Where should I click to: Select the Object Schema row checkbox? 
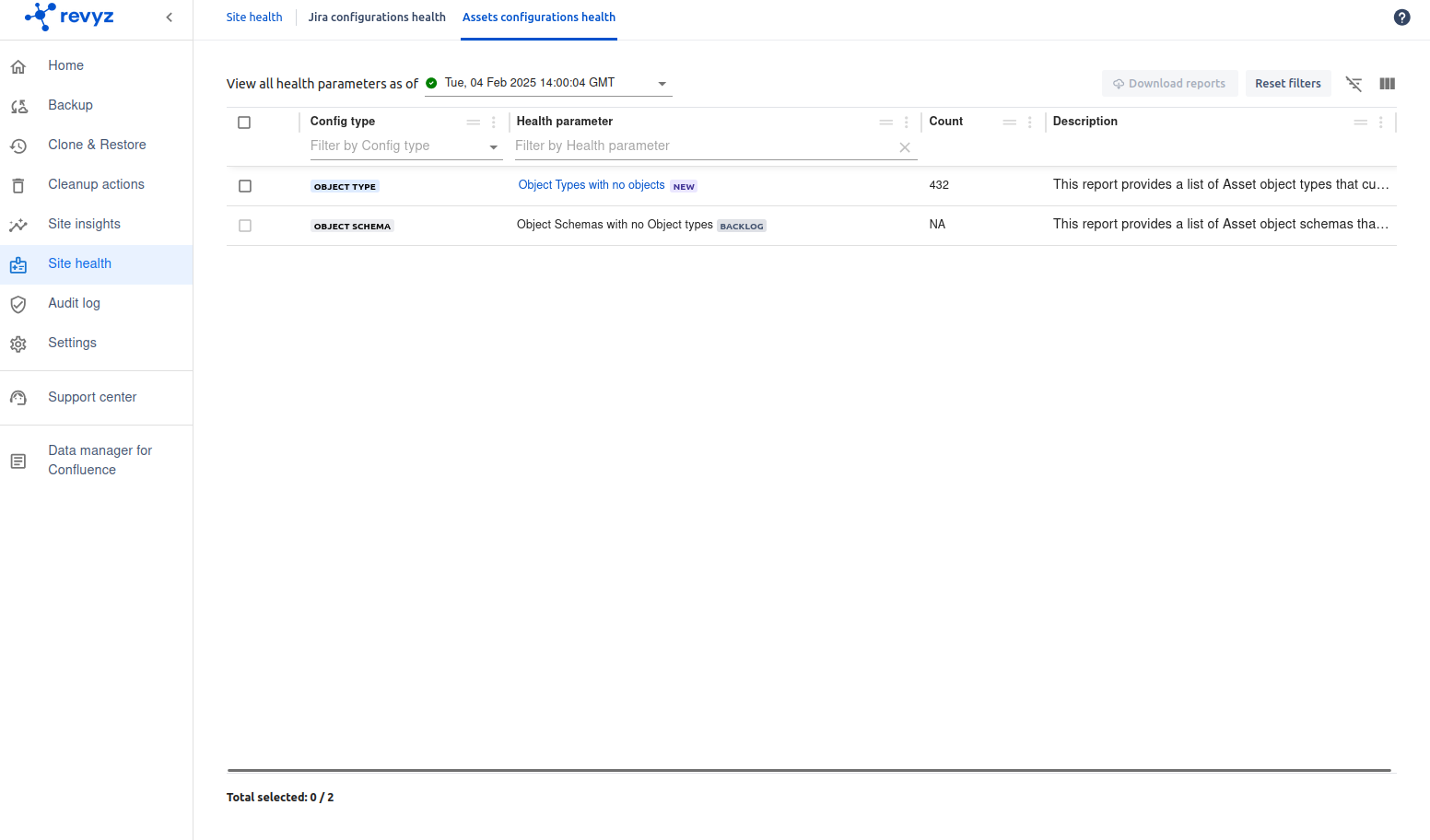tap(245, 226)
